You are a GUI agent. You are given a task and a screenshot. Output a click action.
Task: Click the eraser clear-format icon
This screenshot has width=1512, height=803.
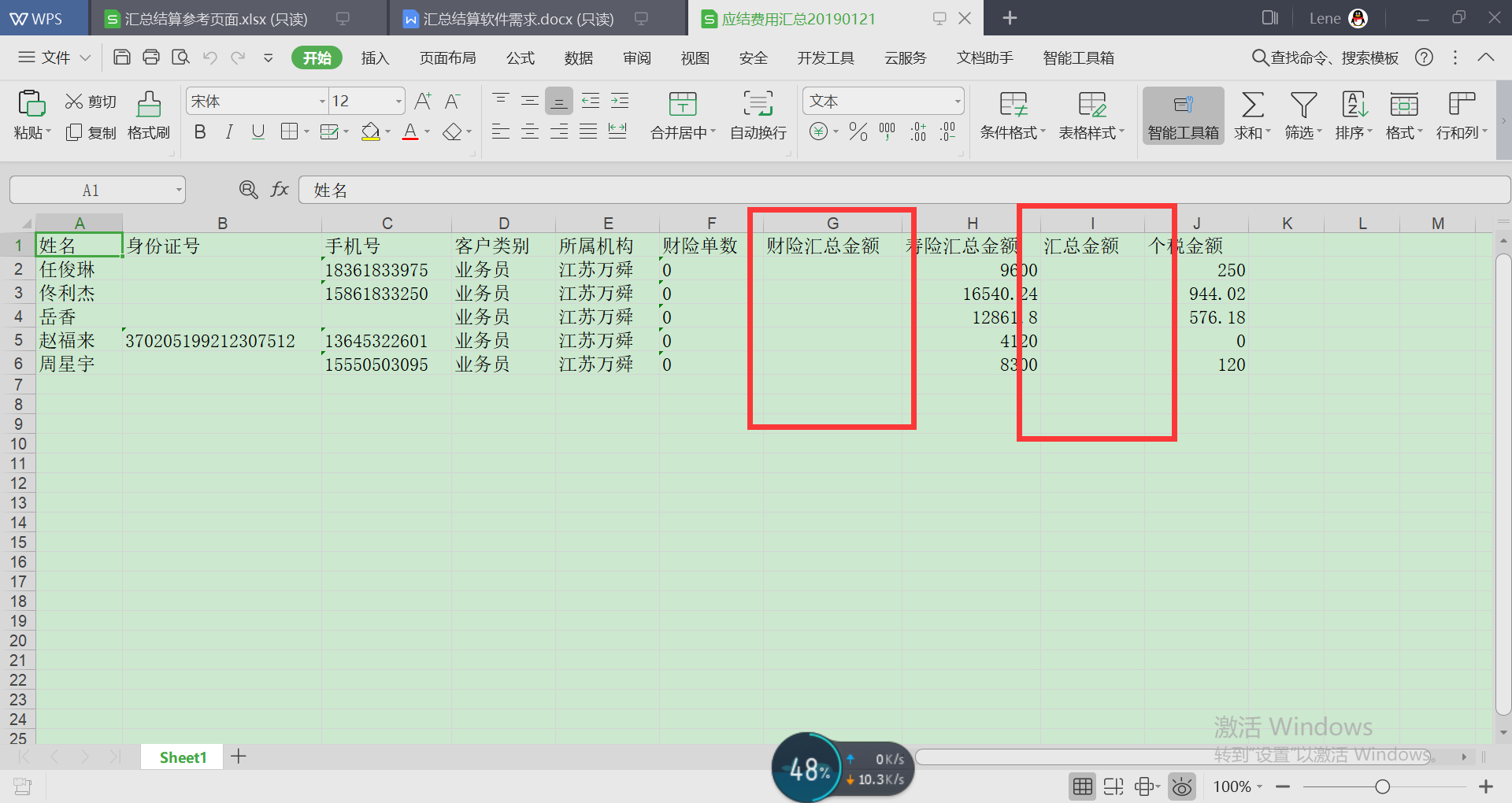point(452,131)
